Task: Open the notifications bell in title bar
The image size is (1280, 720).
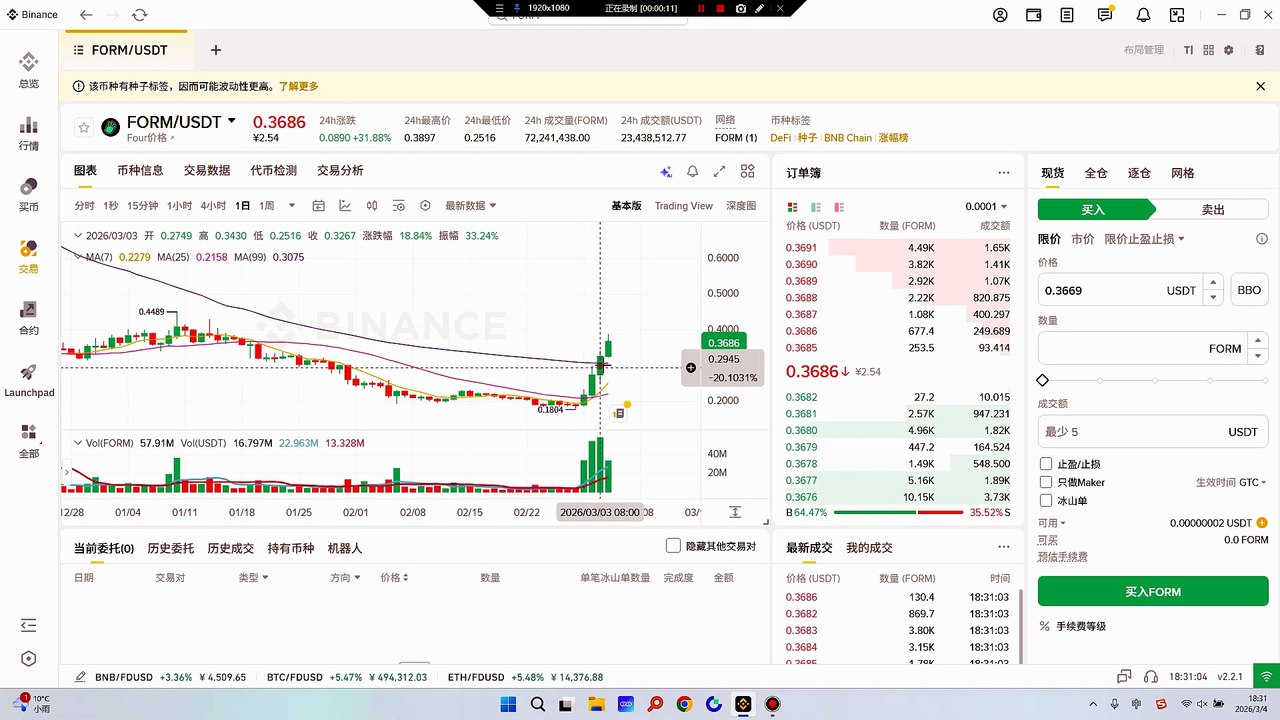Action: [1142, 15]
